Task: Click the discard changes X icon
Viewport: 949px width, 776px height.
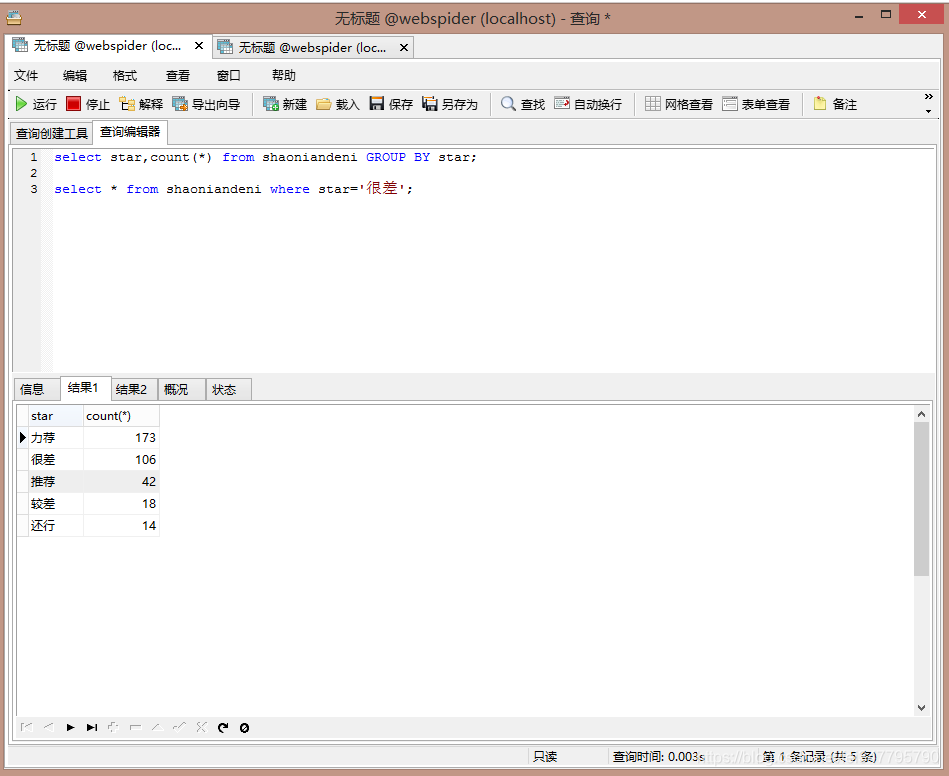Action: point(201,727)
